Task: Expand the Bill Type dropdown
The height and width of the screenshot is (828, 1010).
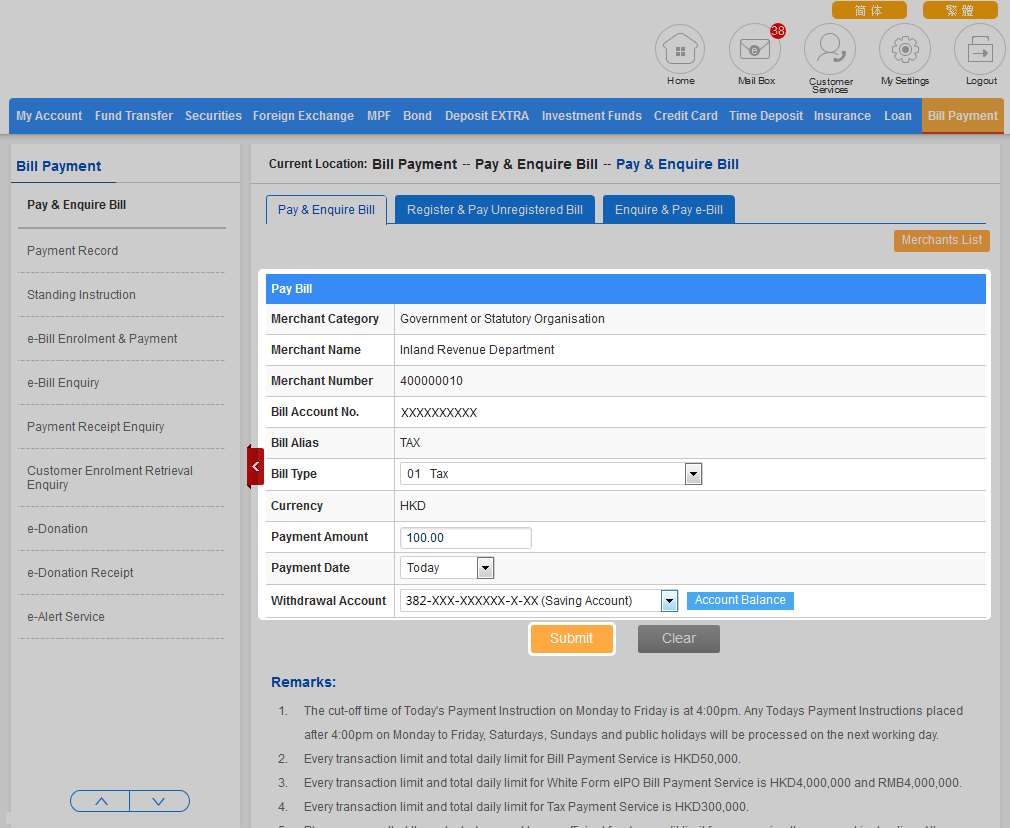Action: (x=693, y=474)
